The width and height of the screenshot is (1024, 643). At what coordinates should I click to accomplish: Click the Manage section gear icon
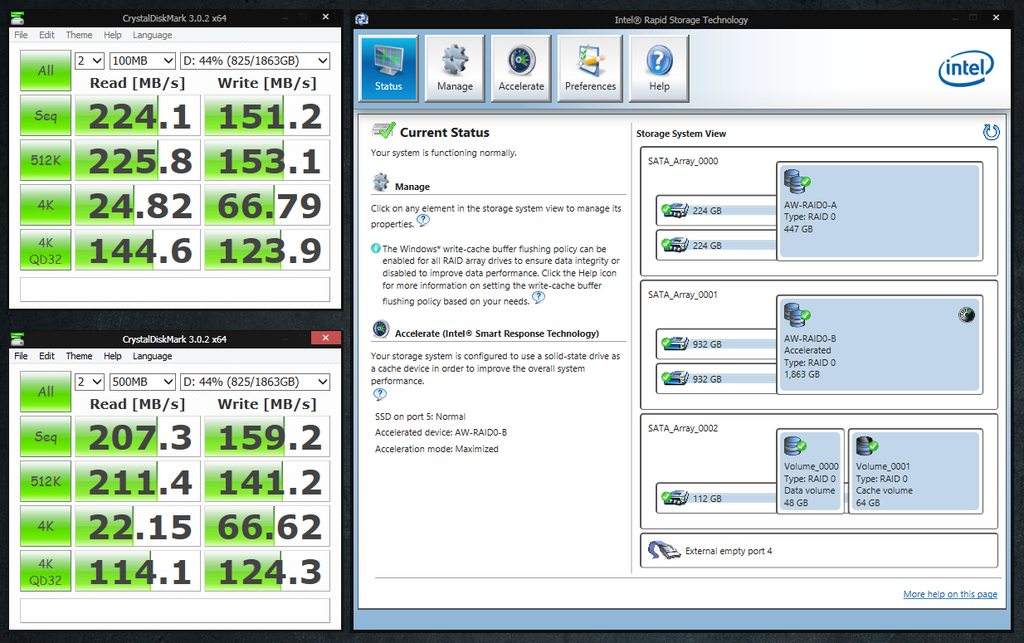381,183
